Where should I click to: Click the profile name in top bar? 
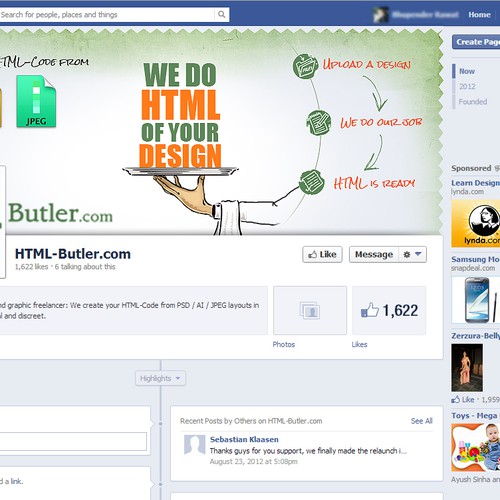point(425,15)
